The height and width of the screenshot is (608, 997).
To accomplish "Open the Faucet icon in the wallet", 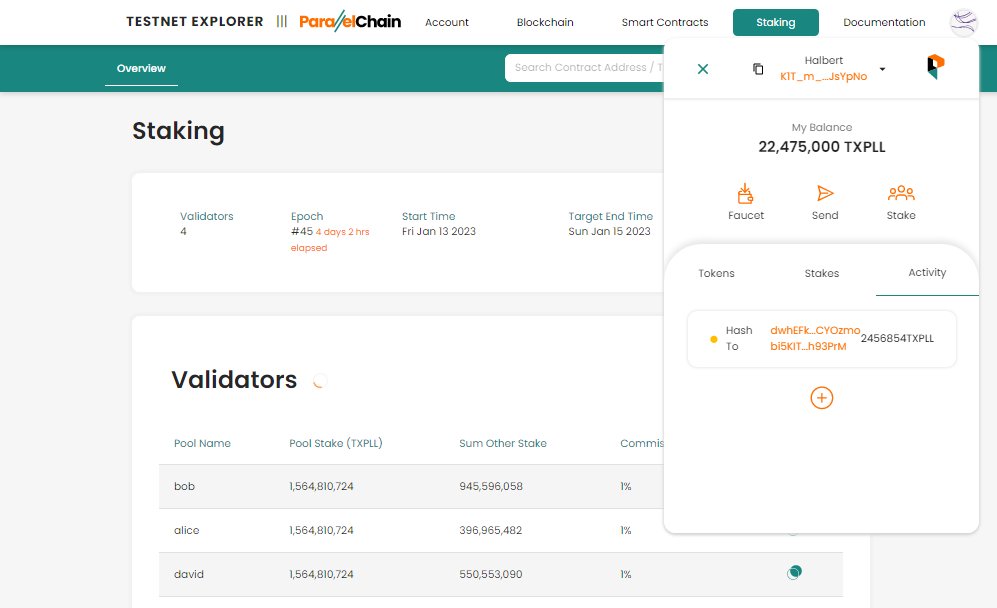I will point(745,193).
